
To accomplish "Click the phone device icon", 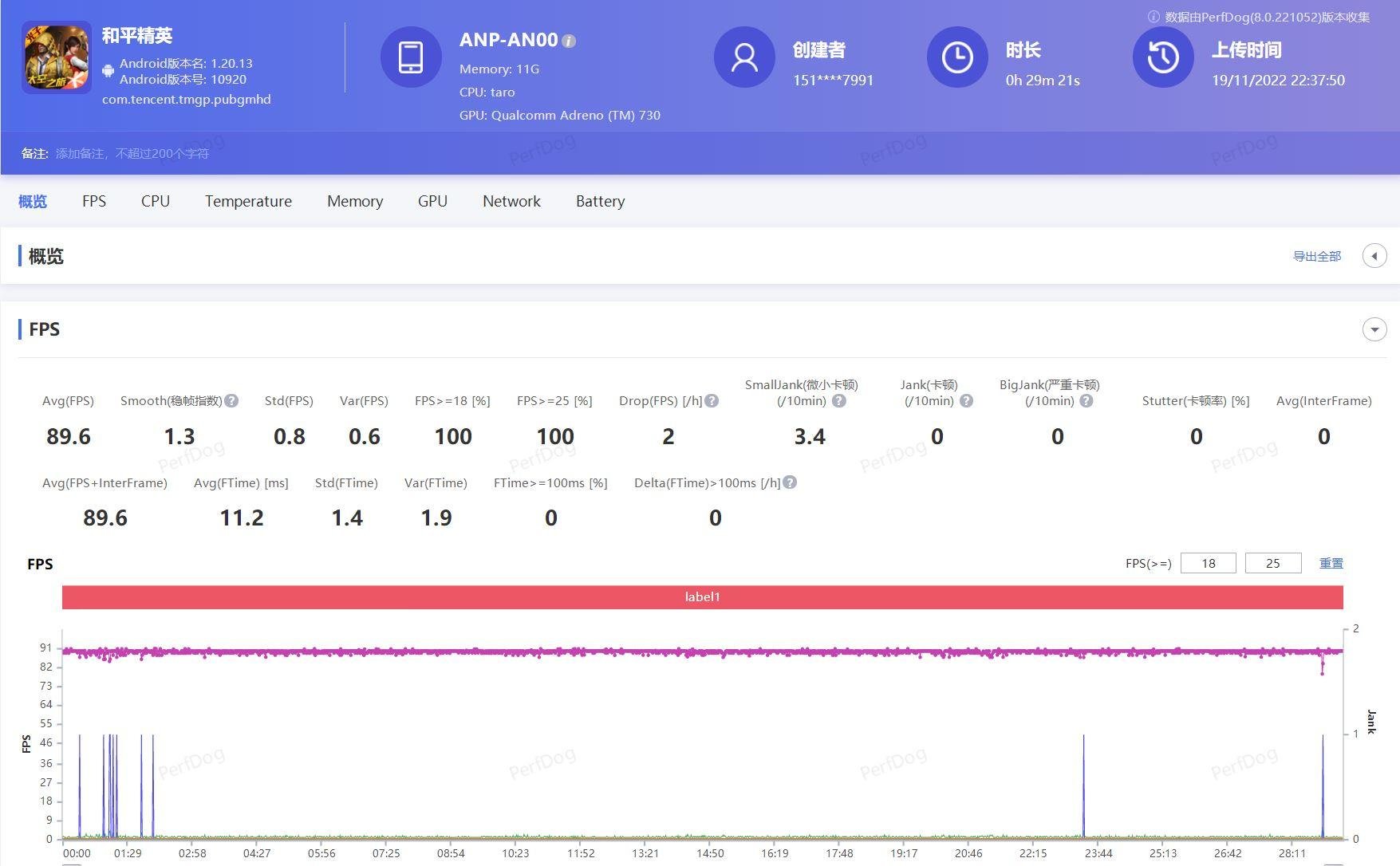I will point(411,57).
